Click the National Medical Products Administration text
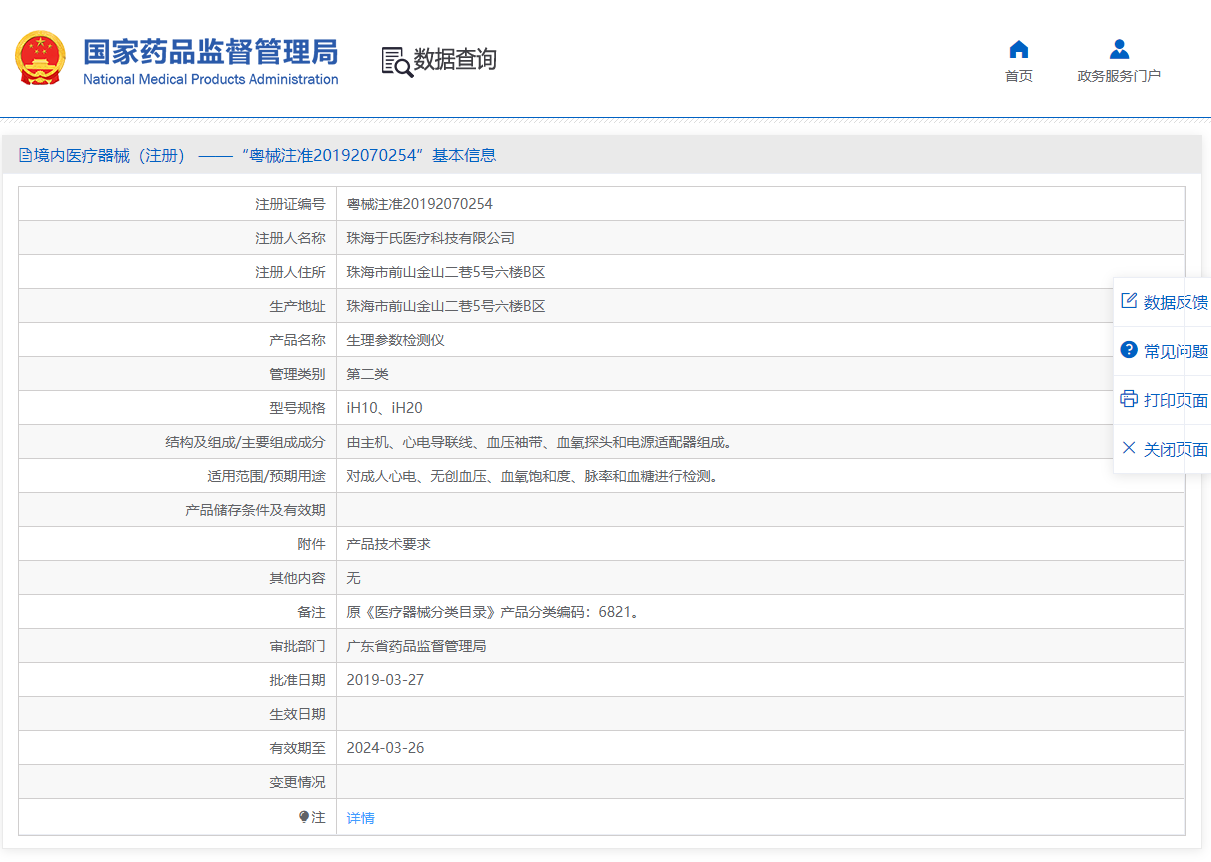This screenshot has width=1211, height=862. coord(211,80)
